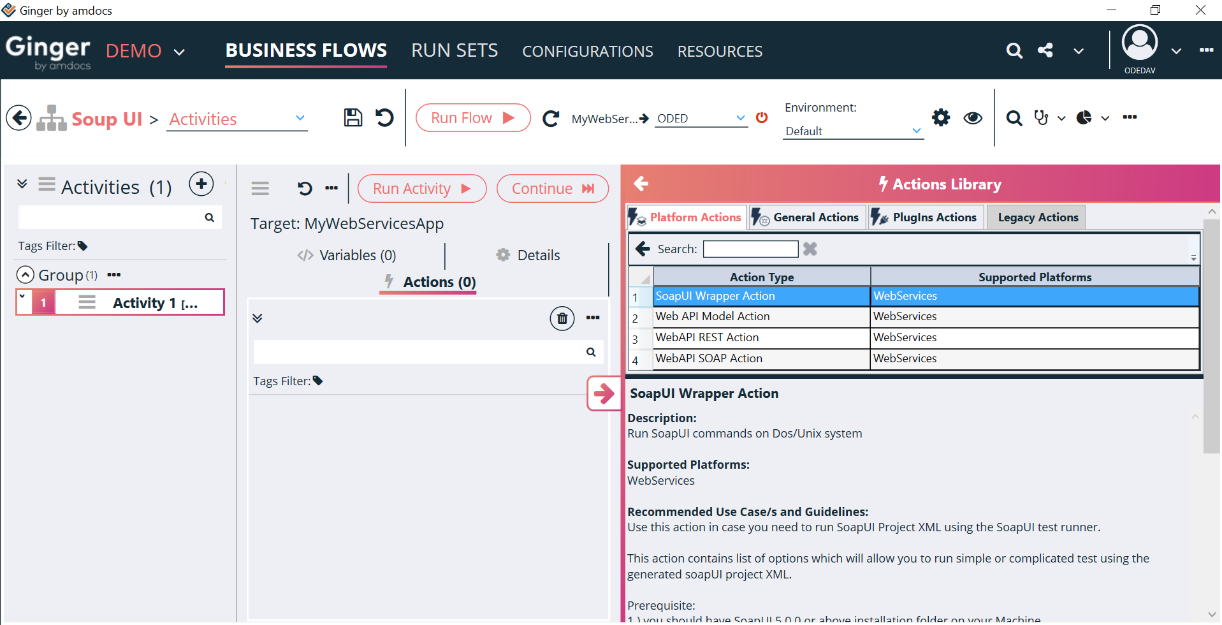
Task: Clear the library search with X icon
Action: pyautogui.click(x=810, y=249)
